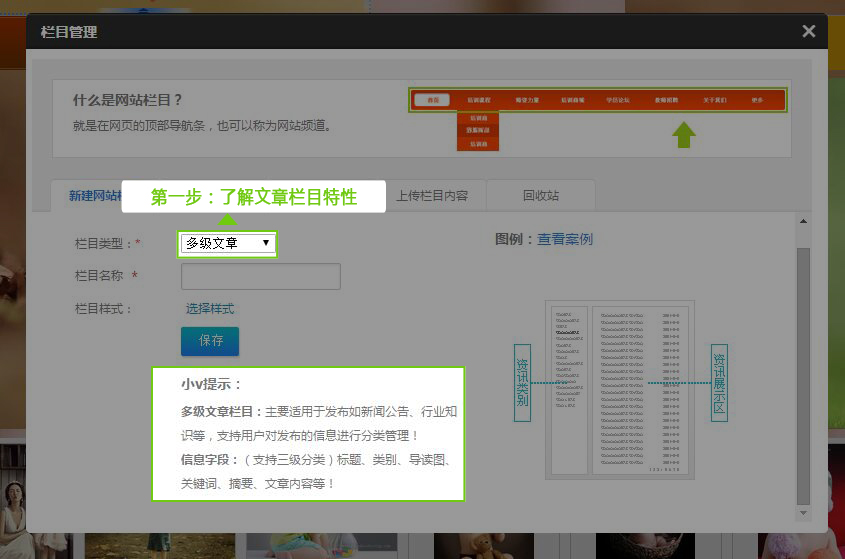Viewport: 845px width, 559px height.
Task: Click the scrollbar up arrow
Action: [803, 221]
